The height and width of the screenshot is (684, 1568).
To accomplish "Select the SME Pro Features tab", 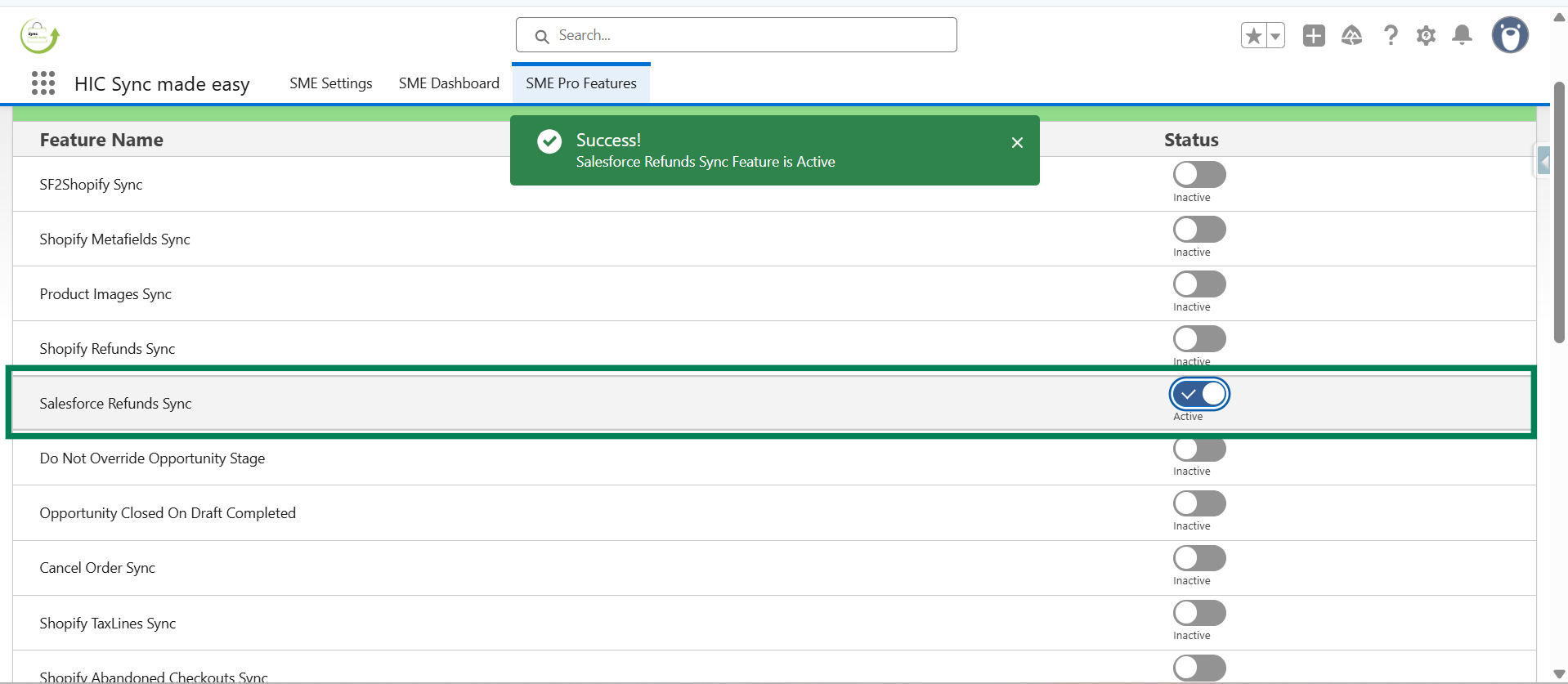I will tap(581, 83).
